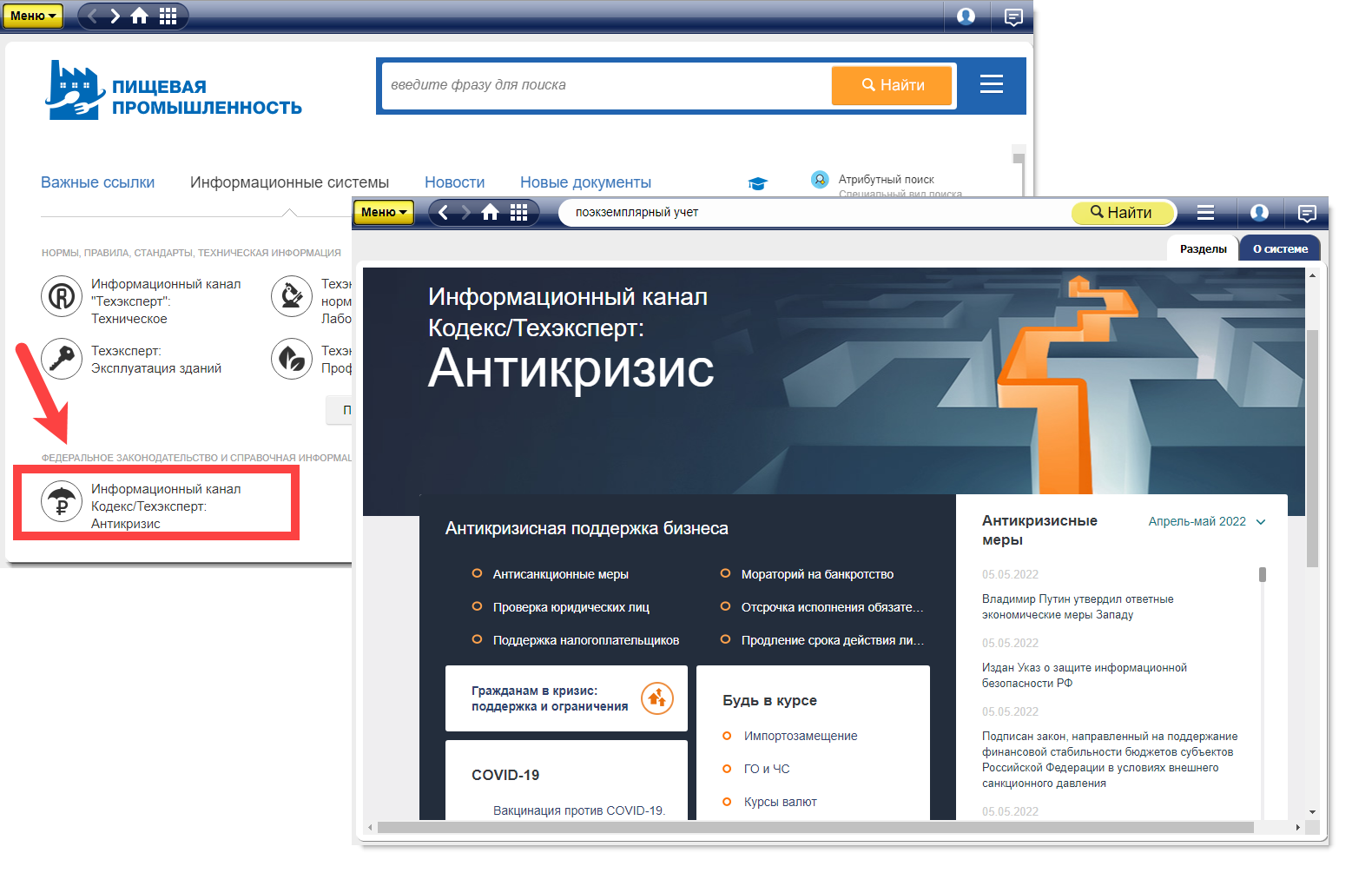1372x873 pixels.
Task: Open Импортозамещение link
Action: [801, 736]
